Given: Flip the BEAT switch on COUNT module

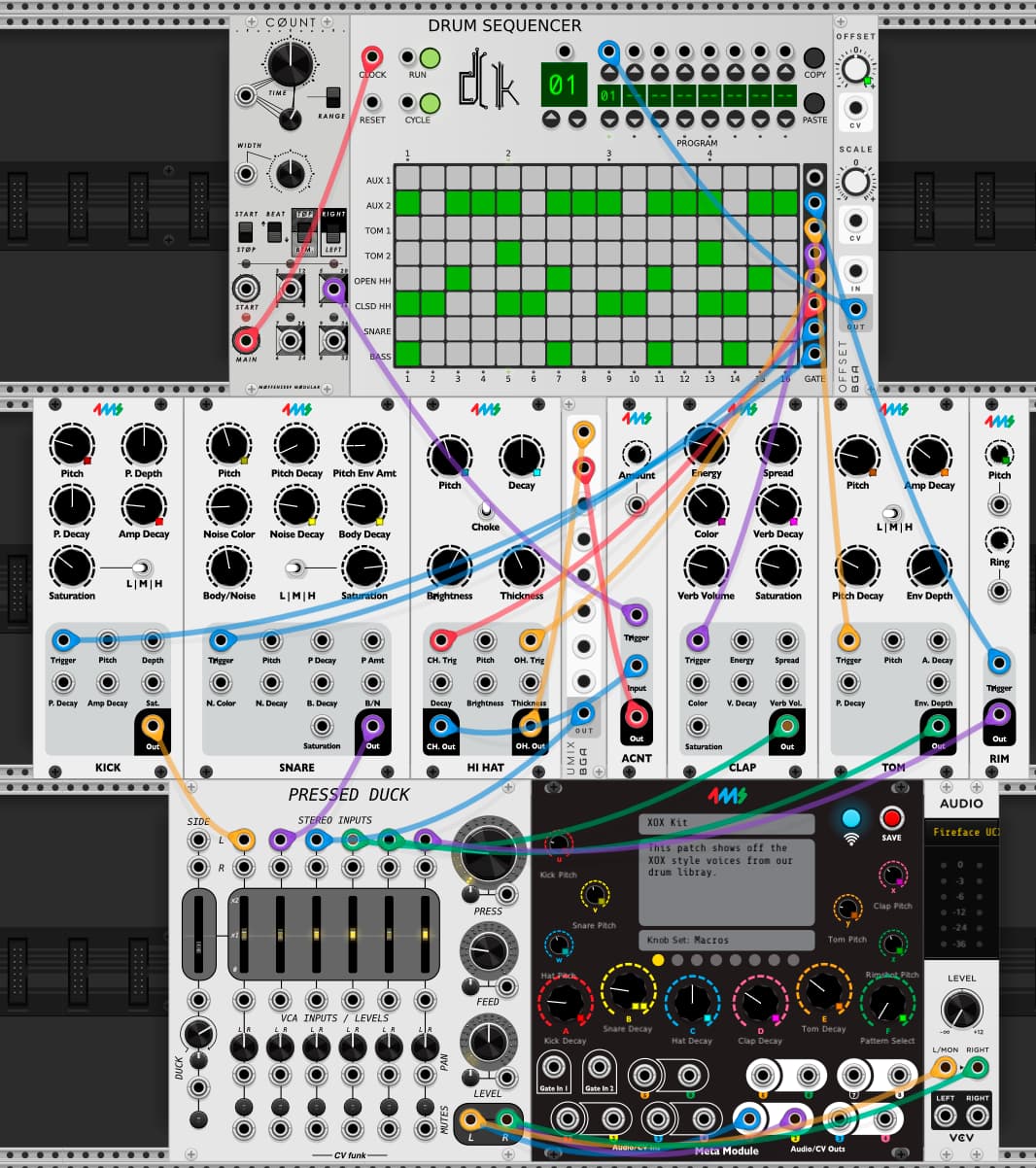Looking at the screenshot, I should pyautogui.click(x=276, y=232).
